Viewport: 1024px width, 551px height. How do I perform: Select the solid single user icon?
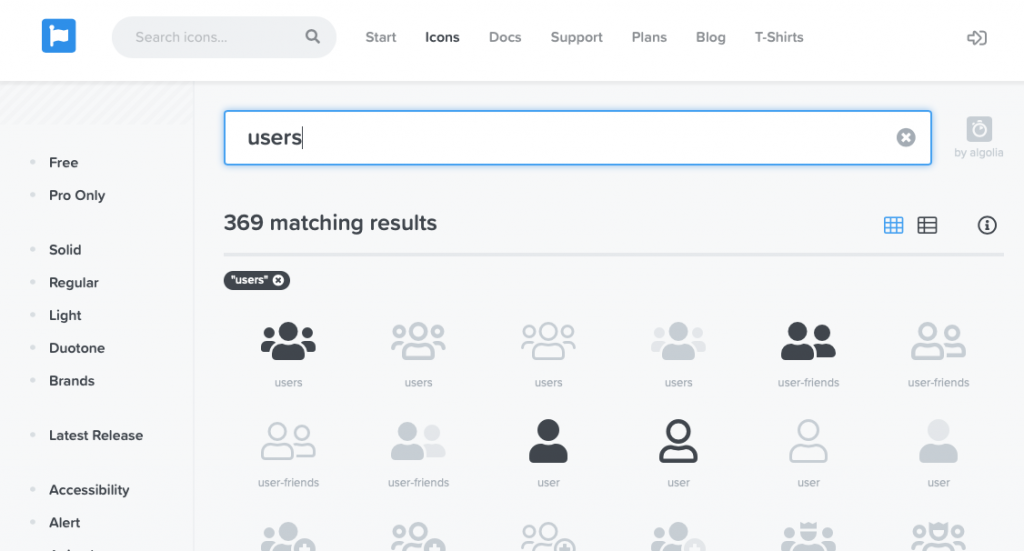[548, 441]
